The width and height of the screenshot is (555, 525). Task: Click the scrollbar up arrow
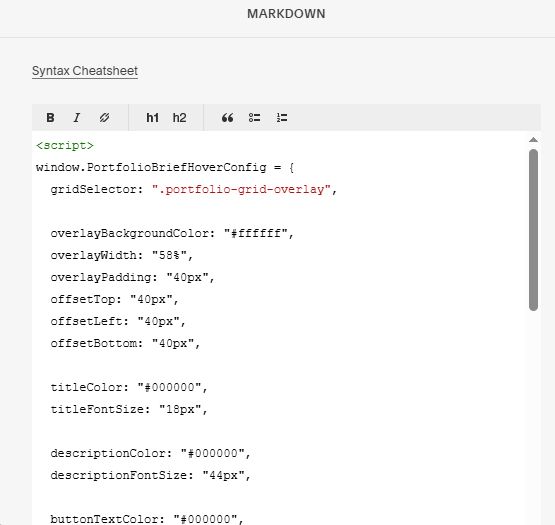pos(533,140)
